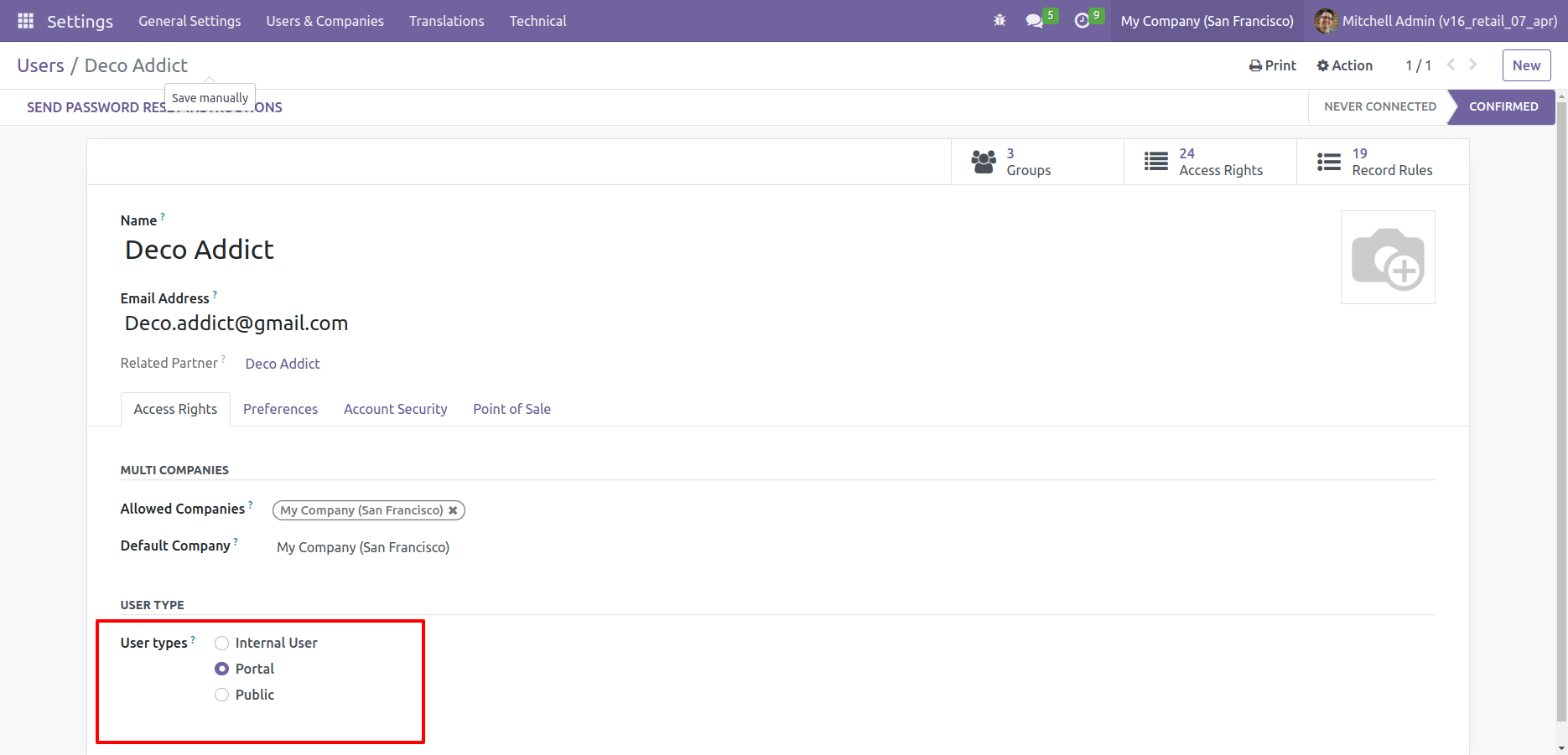Go to previous record arrow

(1451, 65)
